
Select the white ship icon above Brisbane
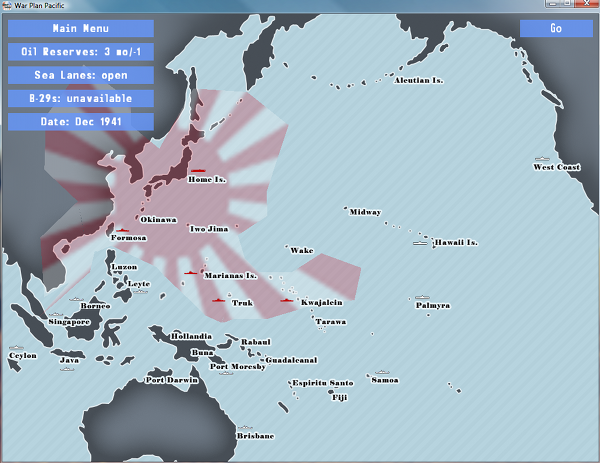(245, 427)
